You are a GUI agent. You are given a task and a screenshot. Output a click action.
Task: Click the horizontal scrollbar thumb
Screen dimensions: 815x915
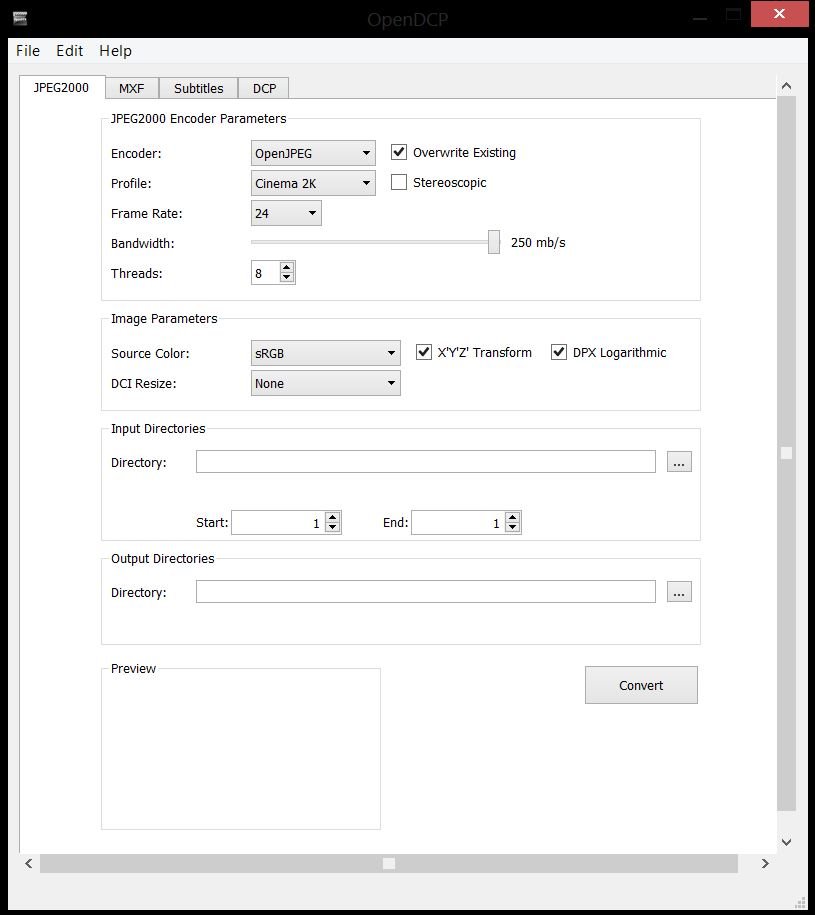389,864
